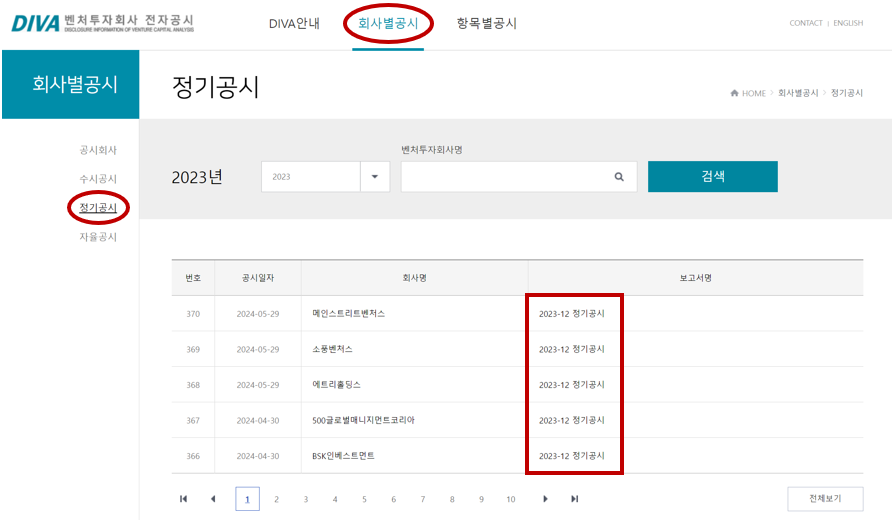
Task: Click the 공시일자 column header
Action: pos(258,278)
